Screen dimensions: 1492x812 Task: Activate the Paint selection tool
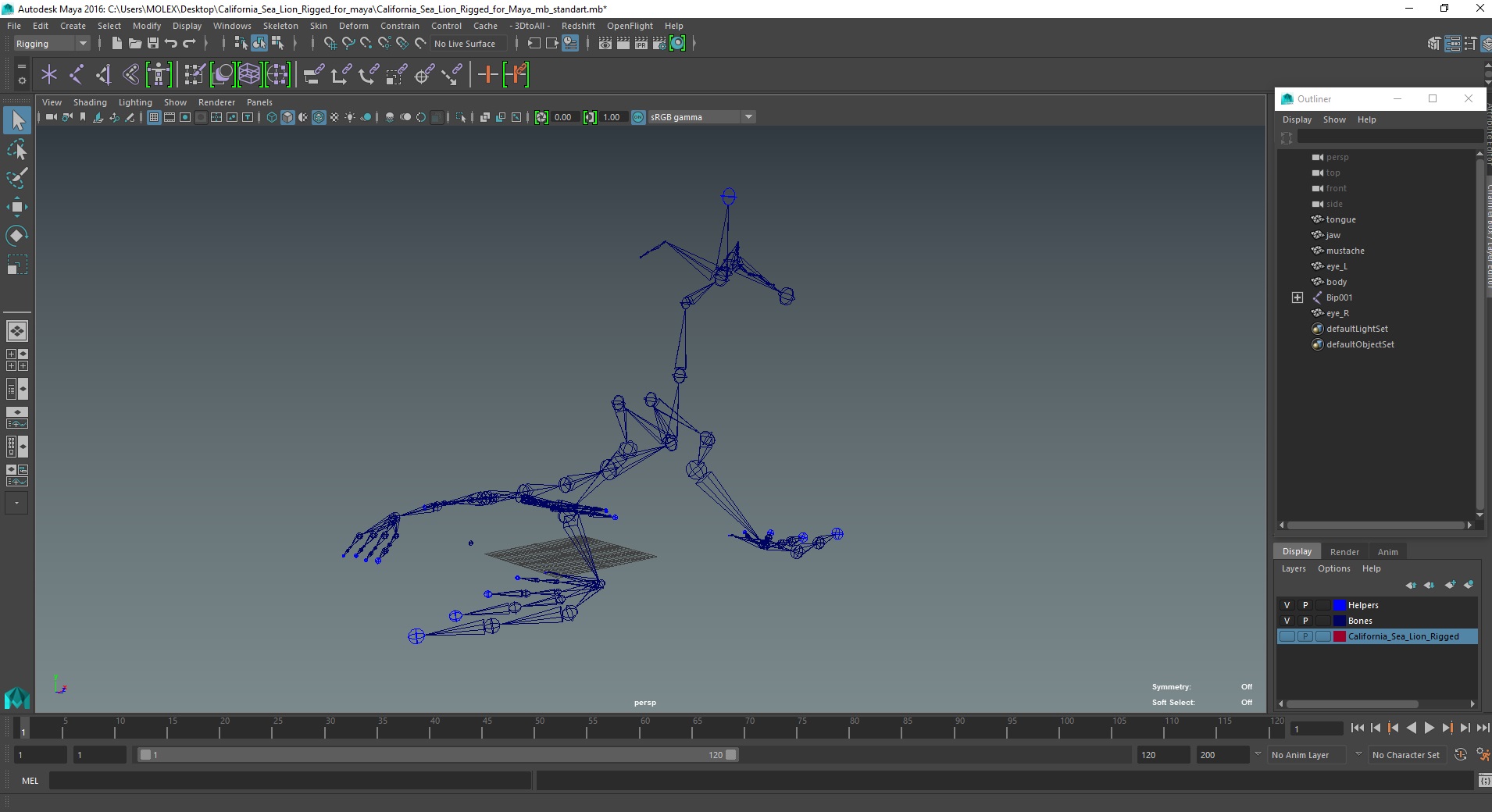tap(17, 178)
